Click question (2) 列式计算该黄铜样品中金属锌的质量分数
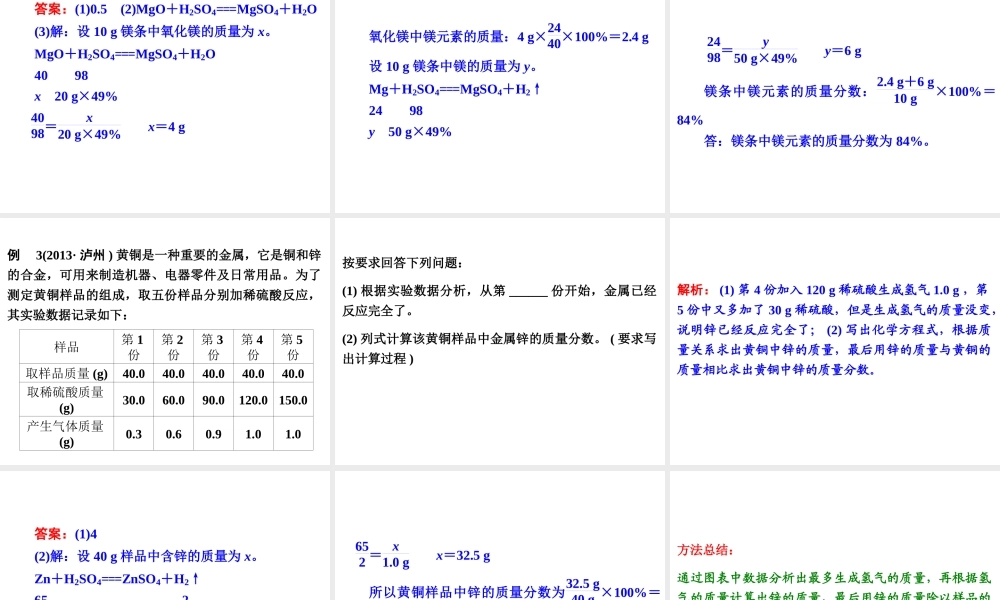This screenshot has width=1000, height=600. [499, 349]
